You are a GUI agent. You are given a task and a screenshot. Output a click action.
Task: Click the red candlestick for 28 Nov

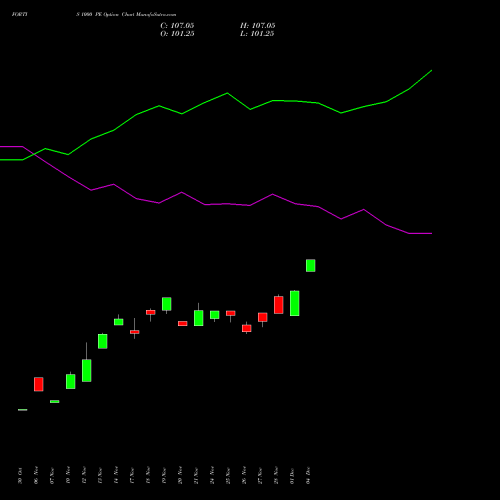[279, 305]
